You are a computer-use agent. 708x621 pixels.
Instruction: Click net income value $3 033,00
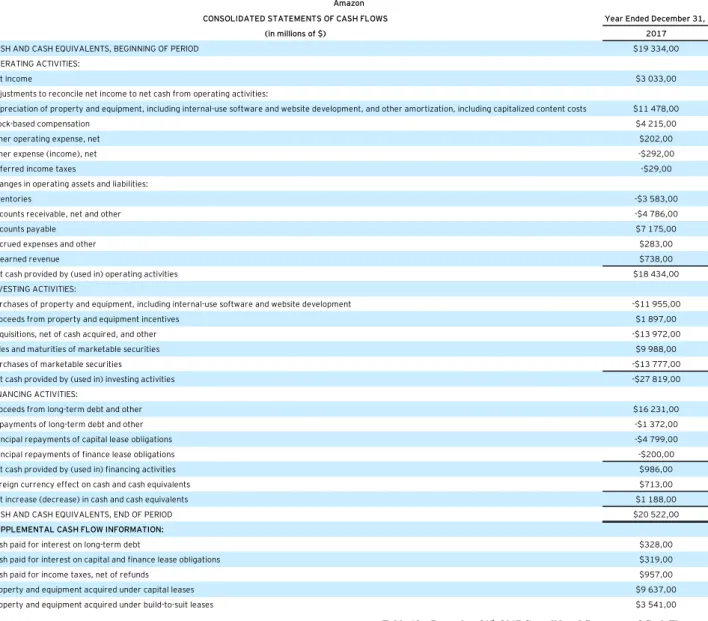coord(656,79)
